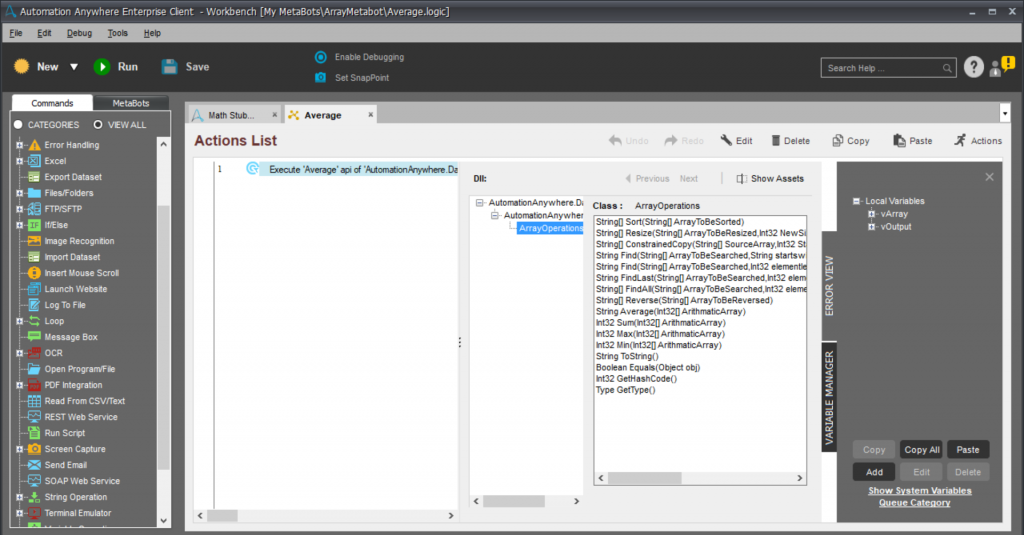The width and height of the screenshot is (1024, 535).
Task: Select the CATEGORIES radio button
Action: coord(18,125)
